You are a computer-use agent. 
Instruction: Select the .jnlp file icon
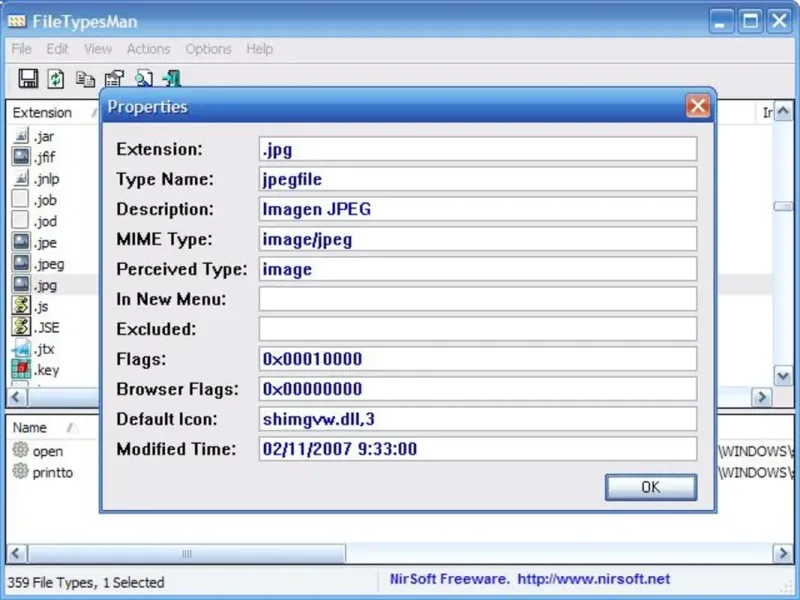(21, 178)
